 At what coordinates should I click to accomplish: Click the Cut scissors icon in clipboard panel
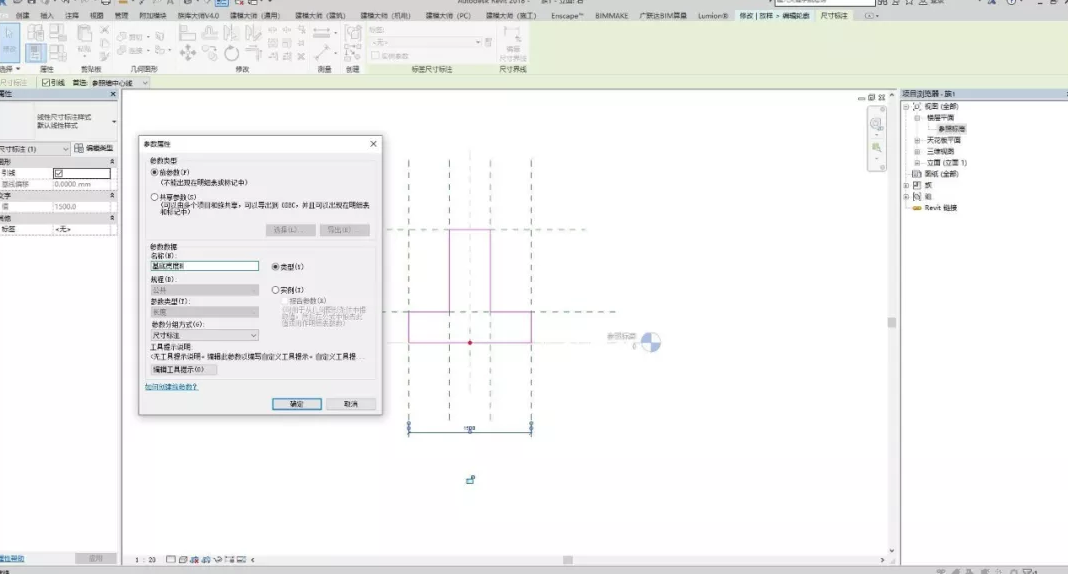(x=104, y=30)
